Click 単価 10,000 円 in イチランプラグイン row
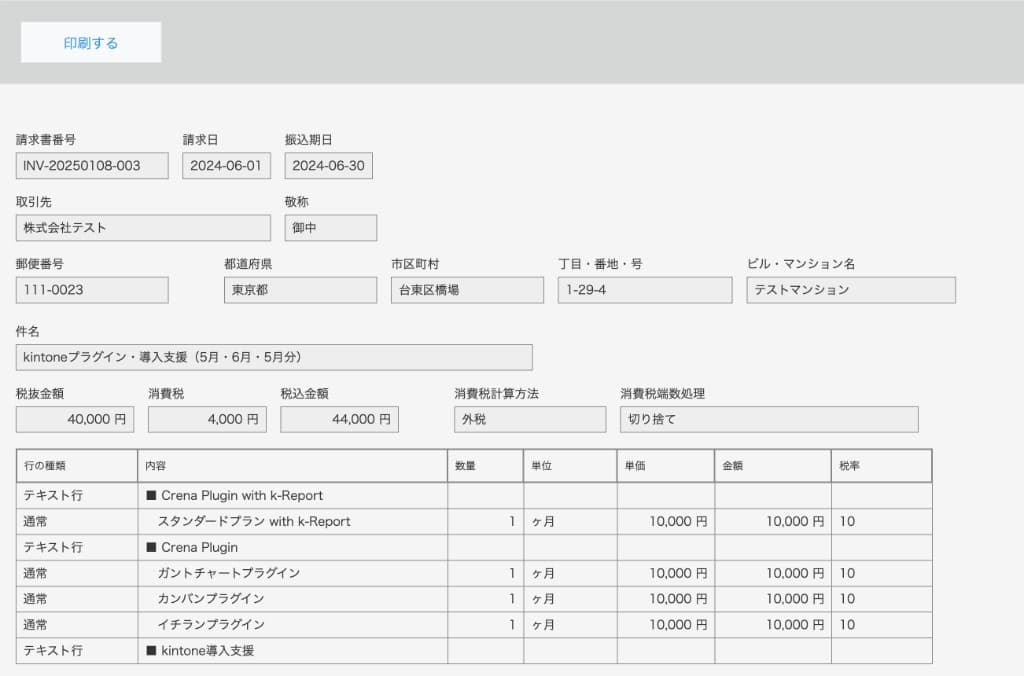 tap(665, 624)
